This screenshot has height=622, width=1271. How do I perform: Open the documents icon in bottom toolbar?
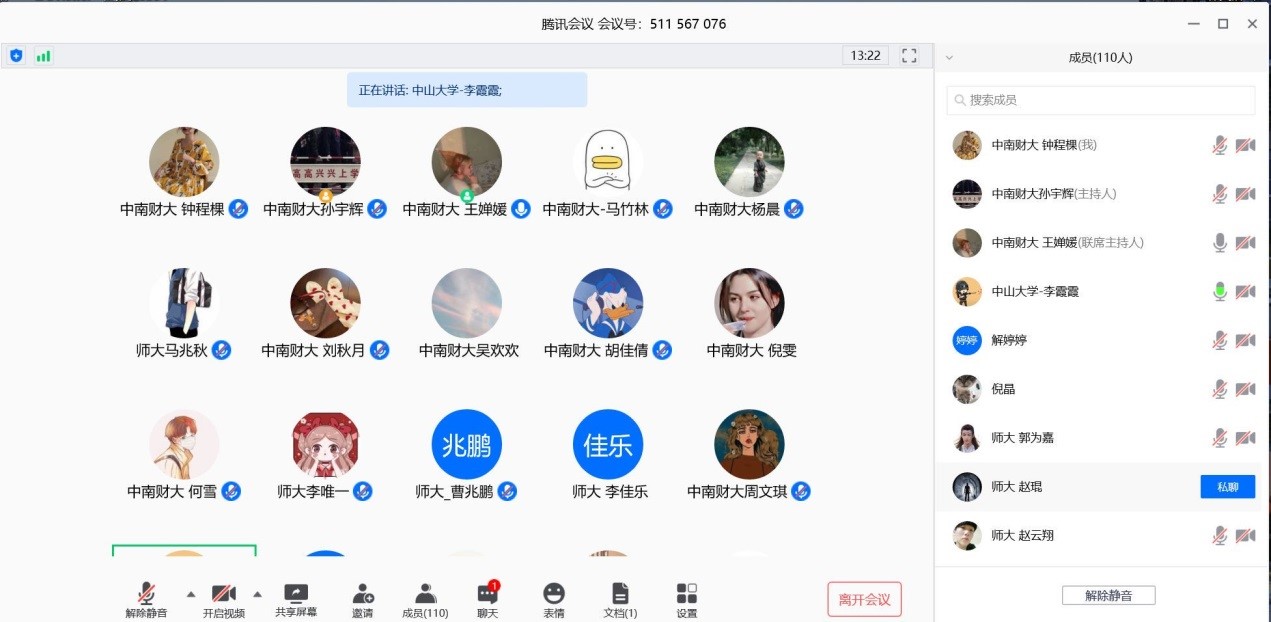point(620,601)
